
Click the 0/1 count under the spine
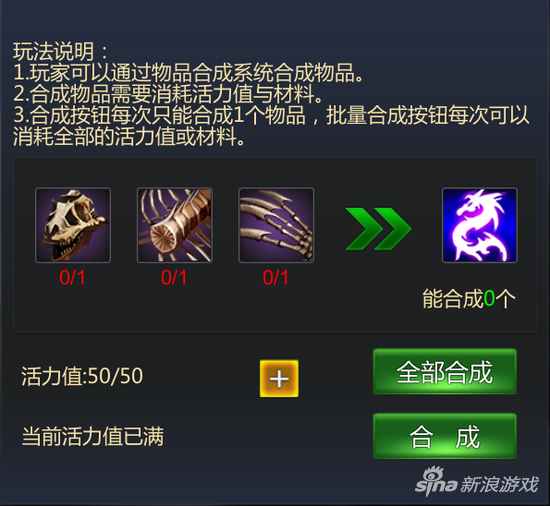pos(174,278)
